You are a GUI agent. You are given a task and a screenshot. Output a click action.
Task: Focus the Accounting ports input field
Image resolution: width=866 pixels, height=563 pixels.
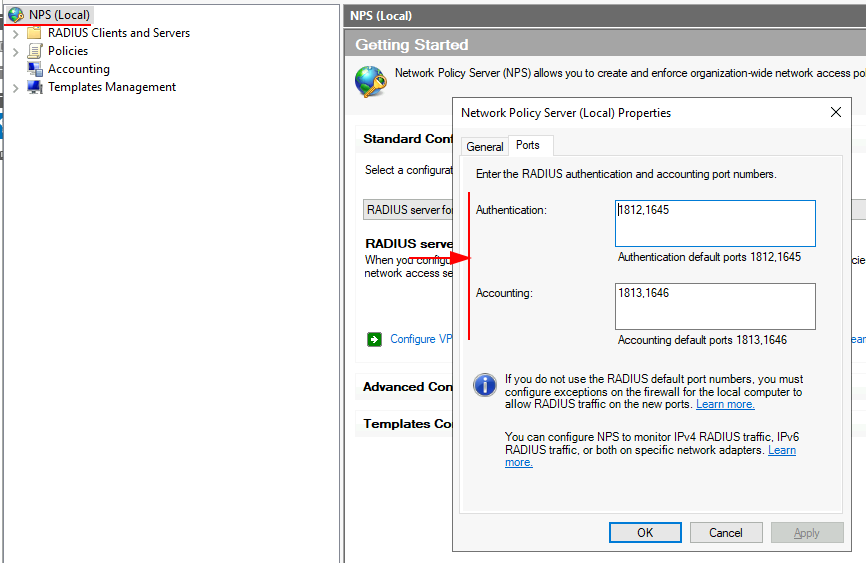pos(715,306)
